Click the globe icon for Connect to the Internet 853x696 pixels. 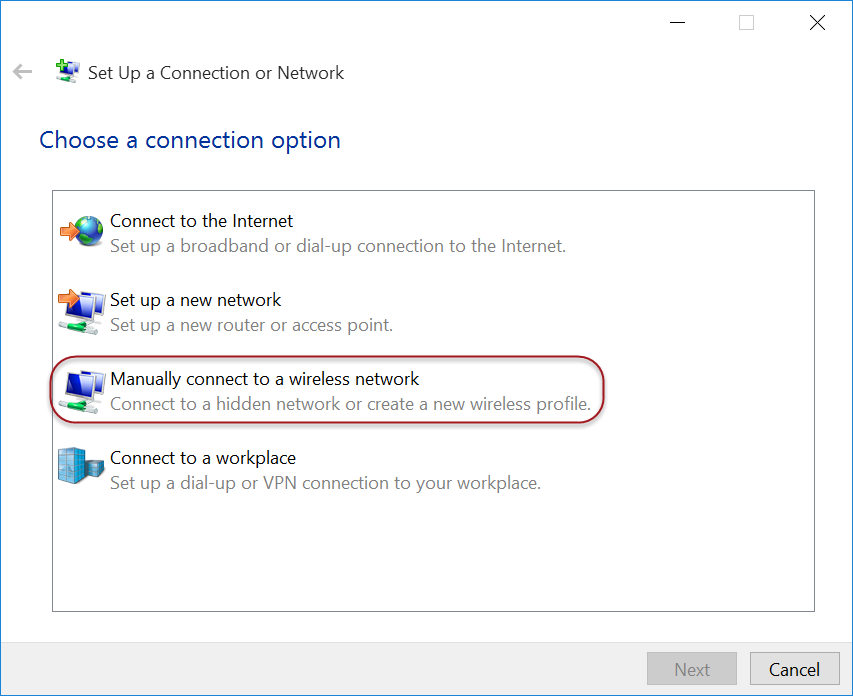coord(82,232)
